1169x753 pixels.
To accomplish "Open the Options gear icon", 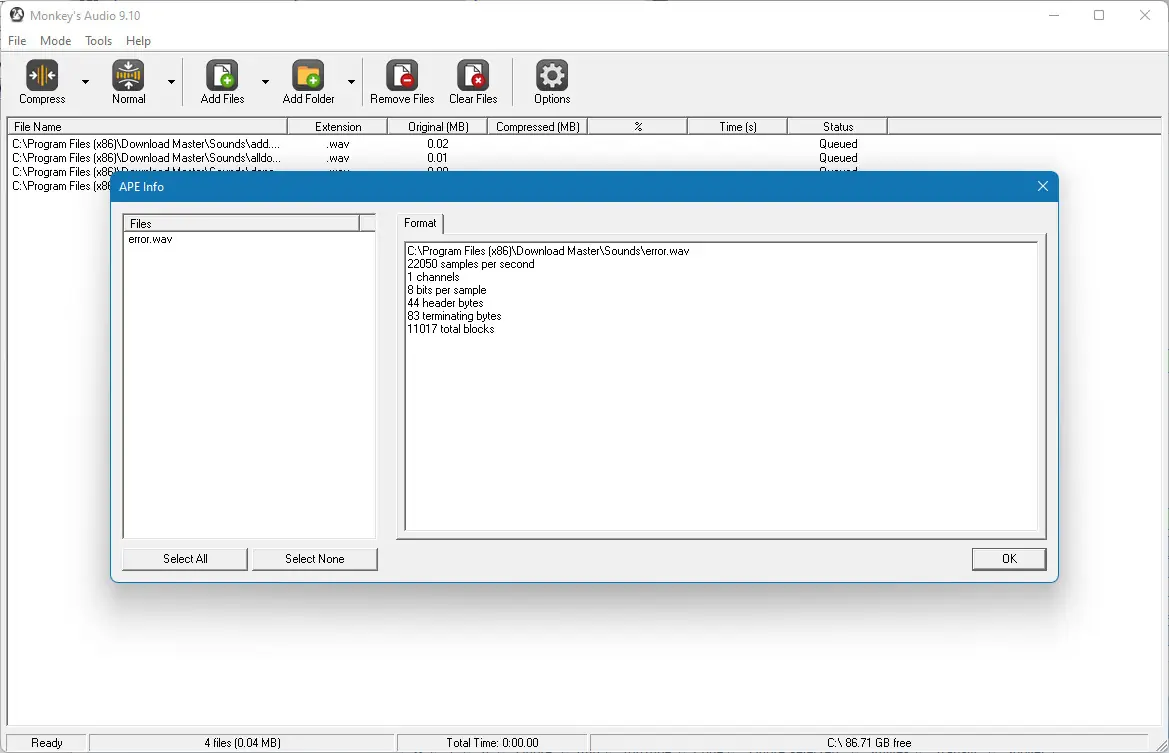I will (552, 75).
